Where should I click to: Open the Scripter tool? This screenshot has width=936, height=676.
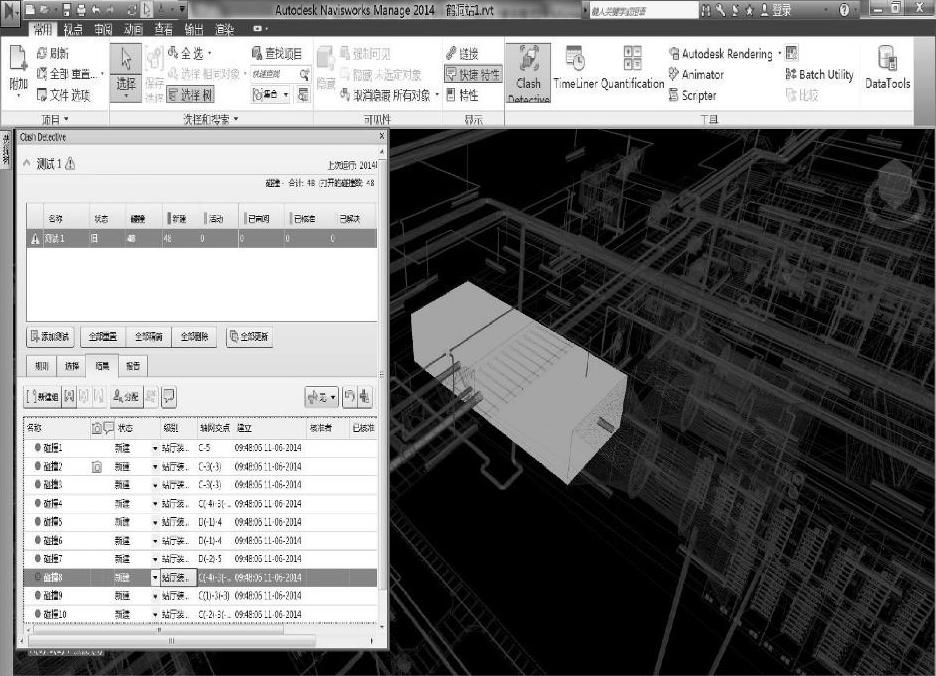(692, 95)
